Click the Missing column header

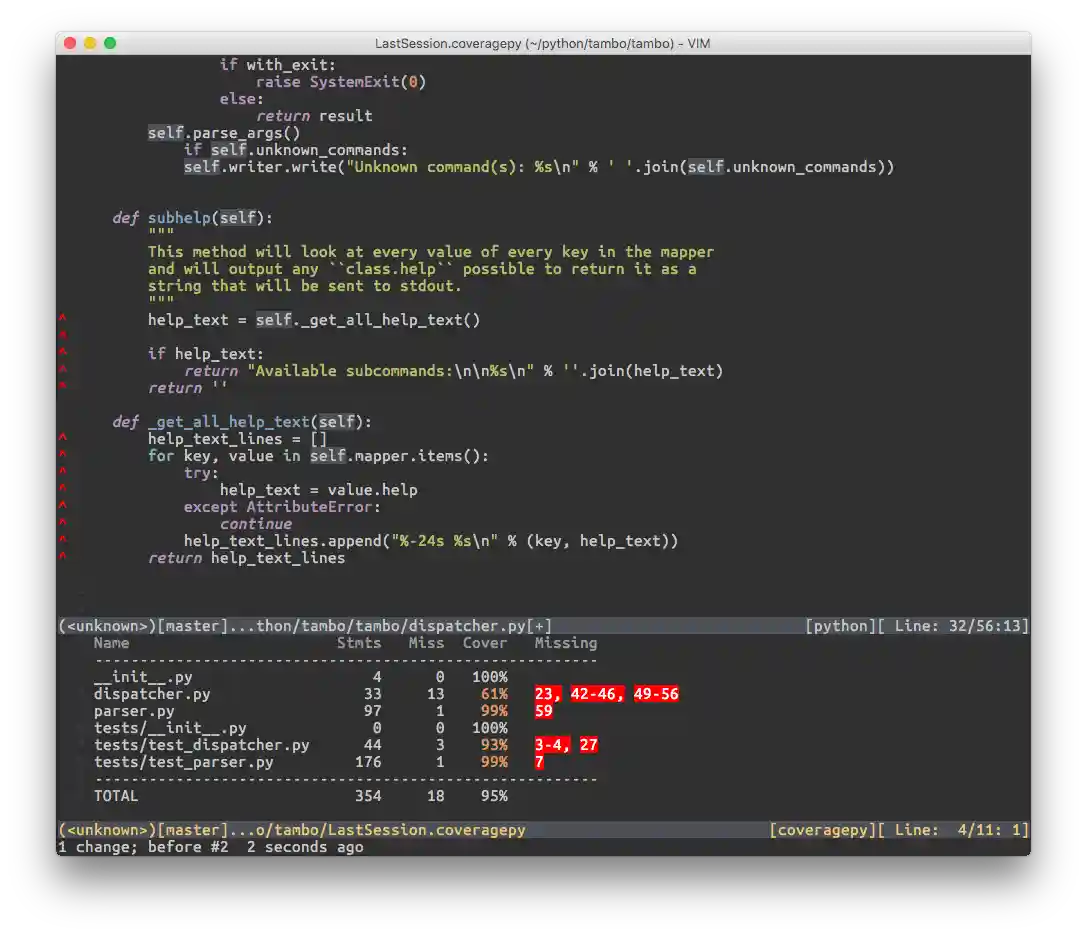click(565, 643)
